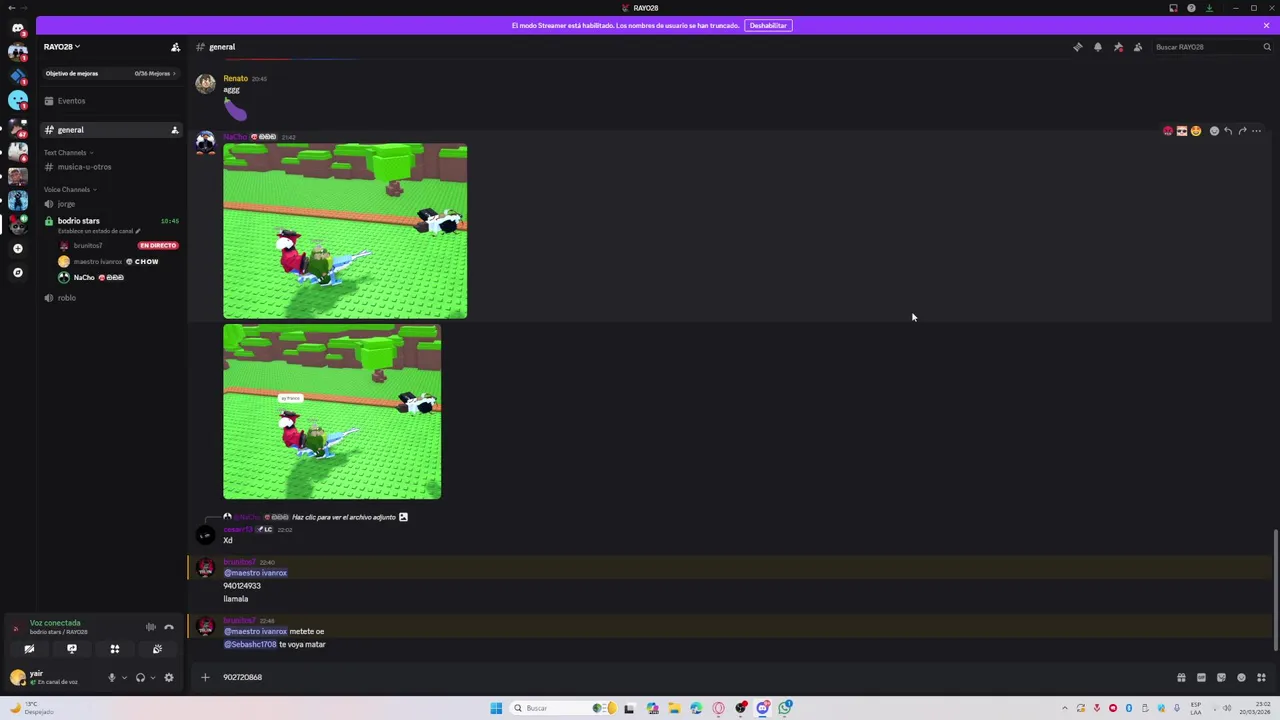
Task: Open Windows Start menu
Action: pos(496,708)
